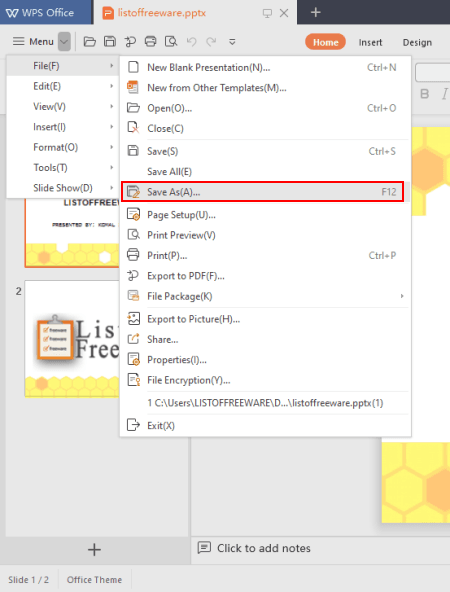Choose New from Other Templates(M)

(x=265, y=88)
